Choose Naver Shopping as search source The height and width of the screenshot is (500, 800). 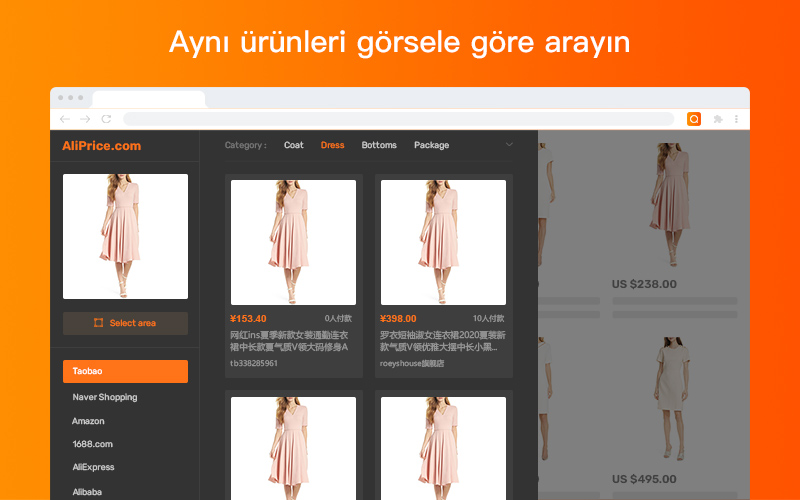point(105,397)
